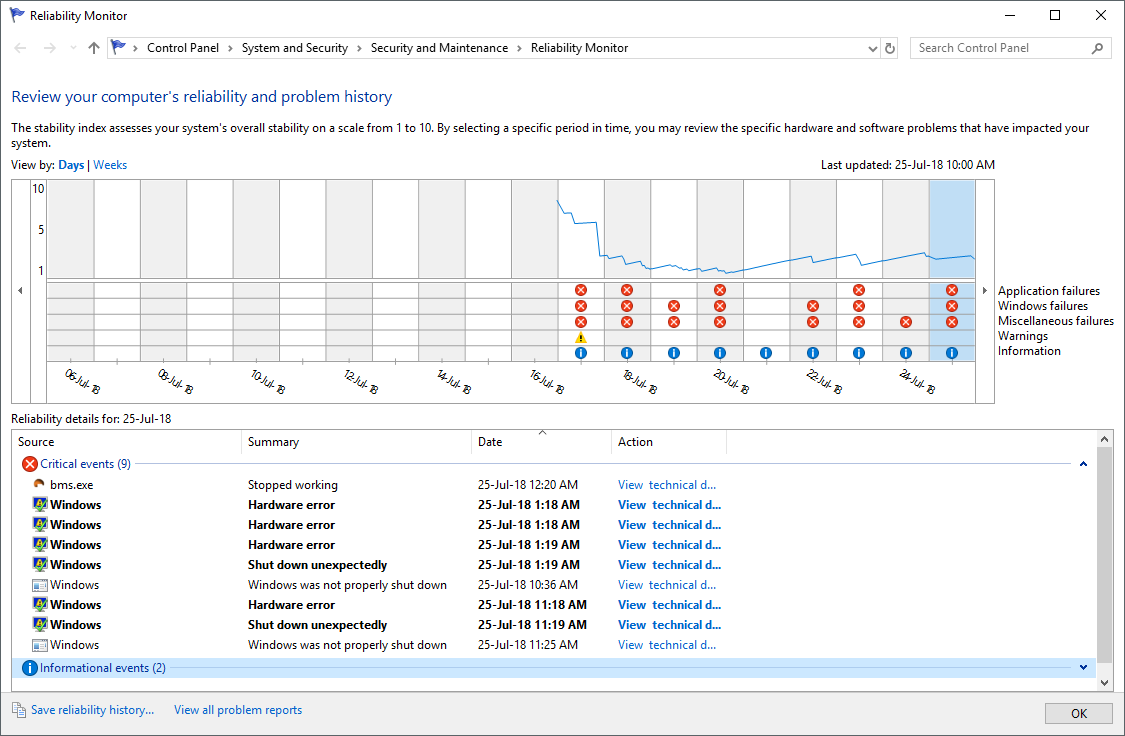This screenshot has width=1125, height=736.
Task: Select the 19-Jul Miscellaneous failures error icon
Action: 674,322
